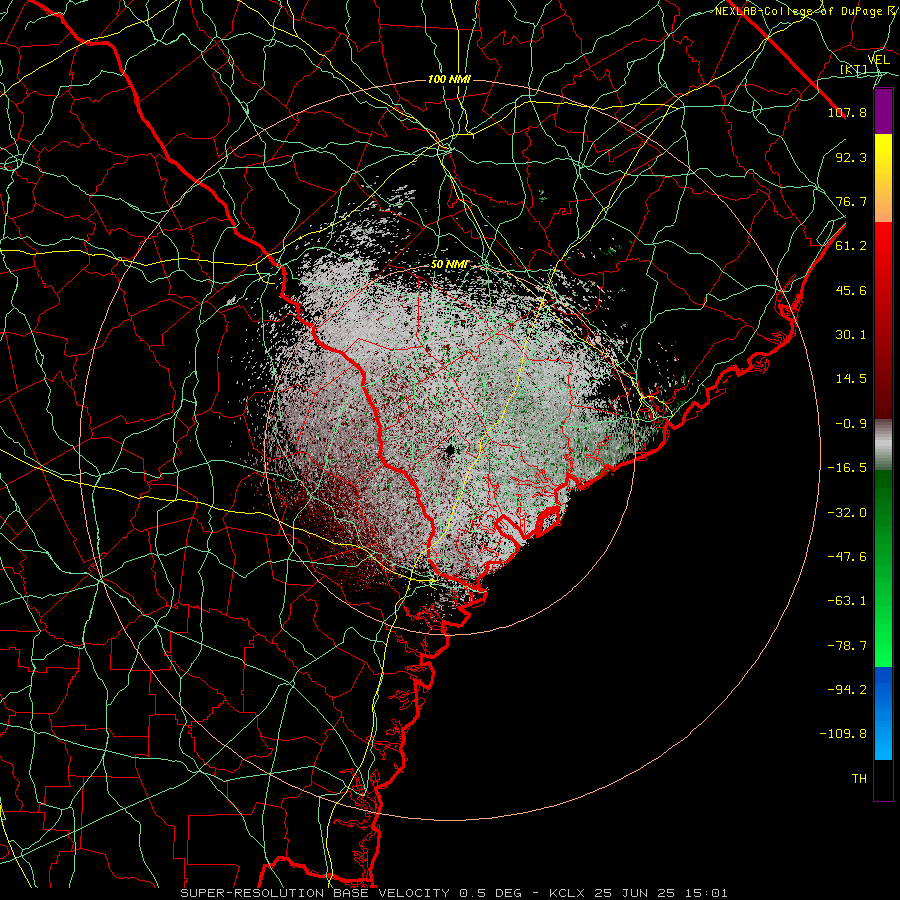Select the -78.7 velocity scale value
Viewport: 900px width, 900px height.
[x=847, y=646]
